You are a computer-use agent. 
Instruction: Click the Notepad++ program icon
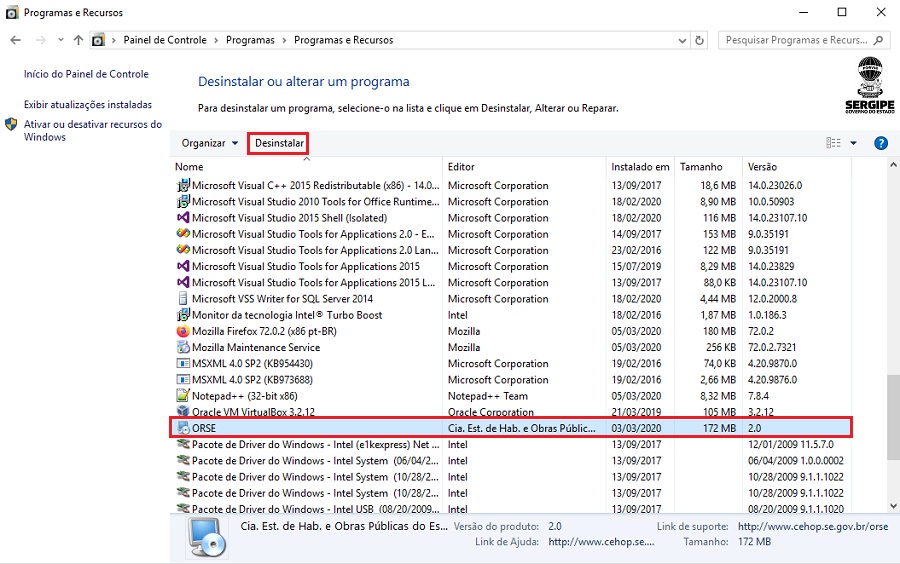point(183,396)
